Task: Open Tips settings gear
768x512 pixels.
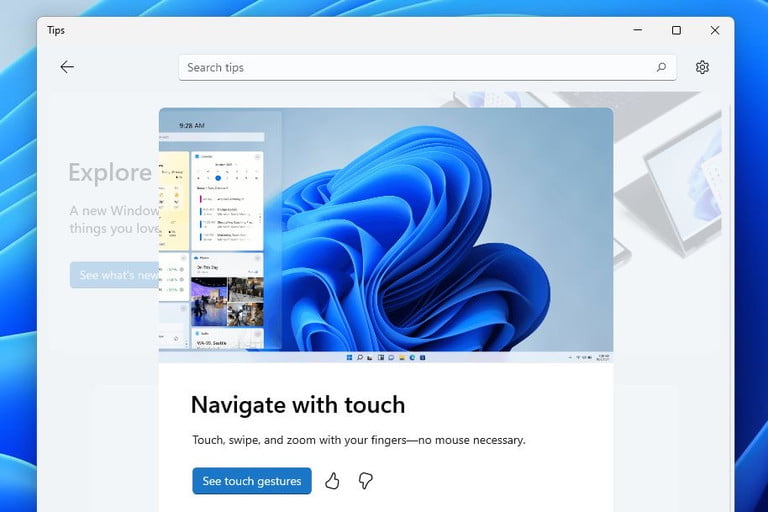Action: click(702, 67)
